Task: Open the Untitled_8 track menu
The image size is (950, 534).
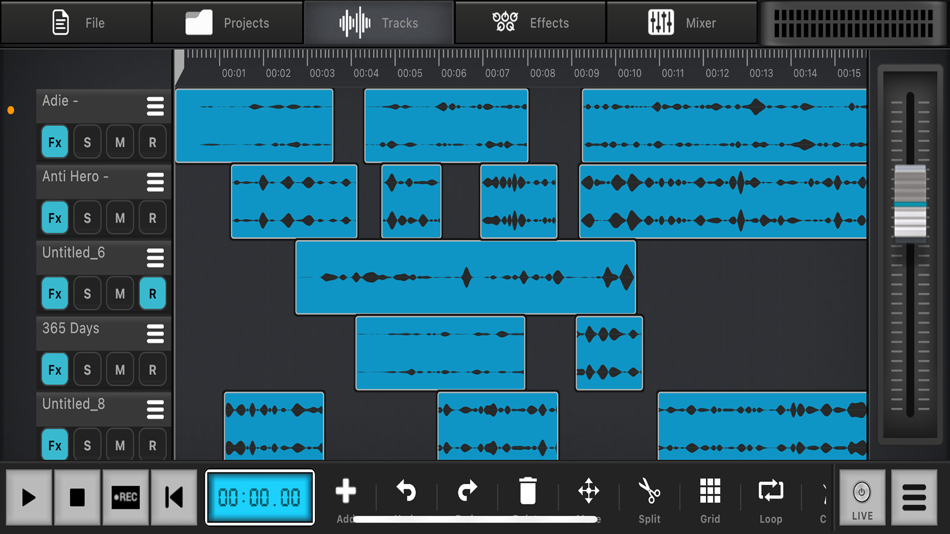Action: point(155,409)
